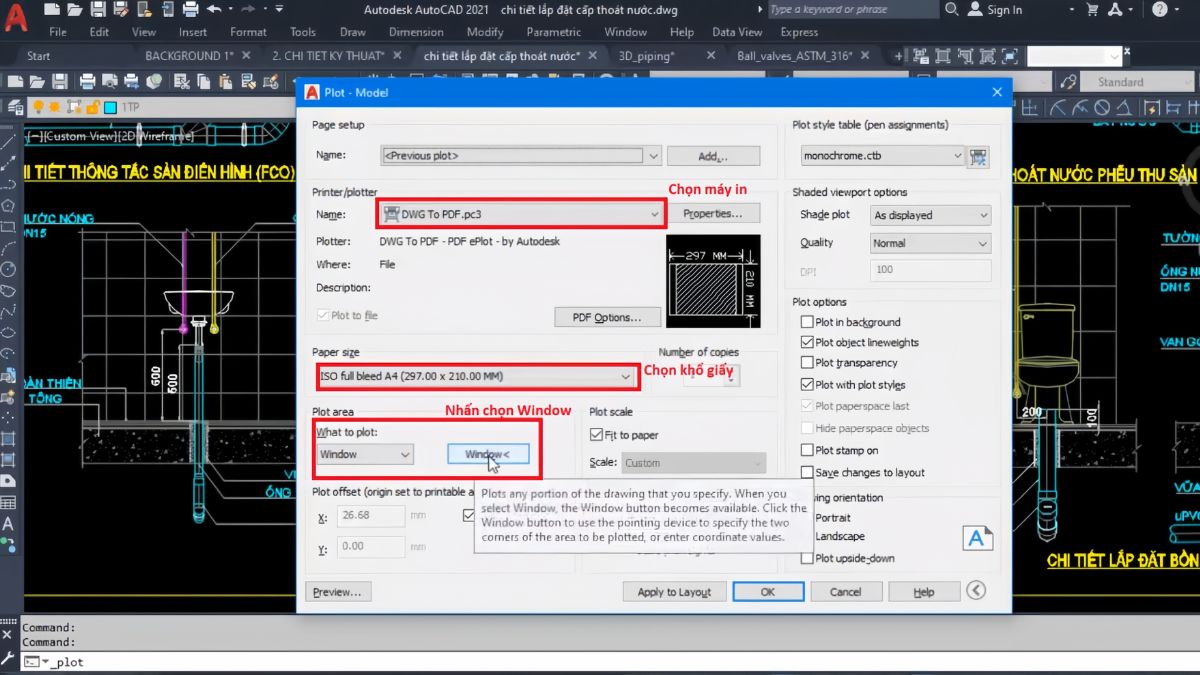Uncheck Plot object lineweights
Screen dimensions: 1200x675
pos(807,342)
